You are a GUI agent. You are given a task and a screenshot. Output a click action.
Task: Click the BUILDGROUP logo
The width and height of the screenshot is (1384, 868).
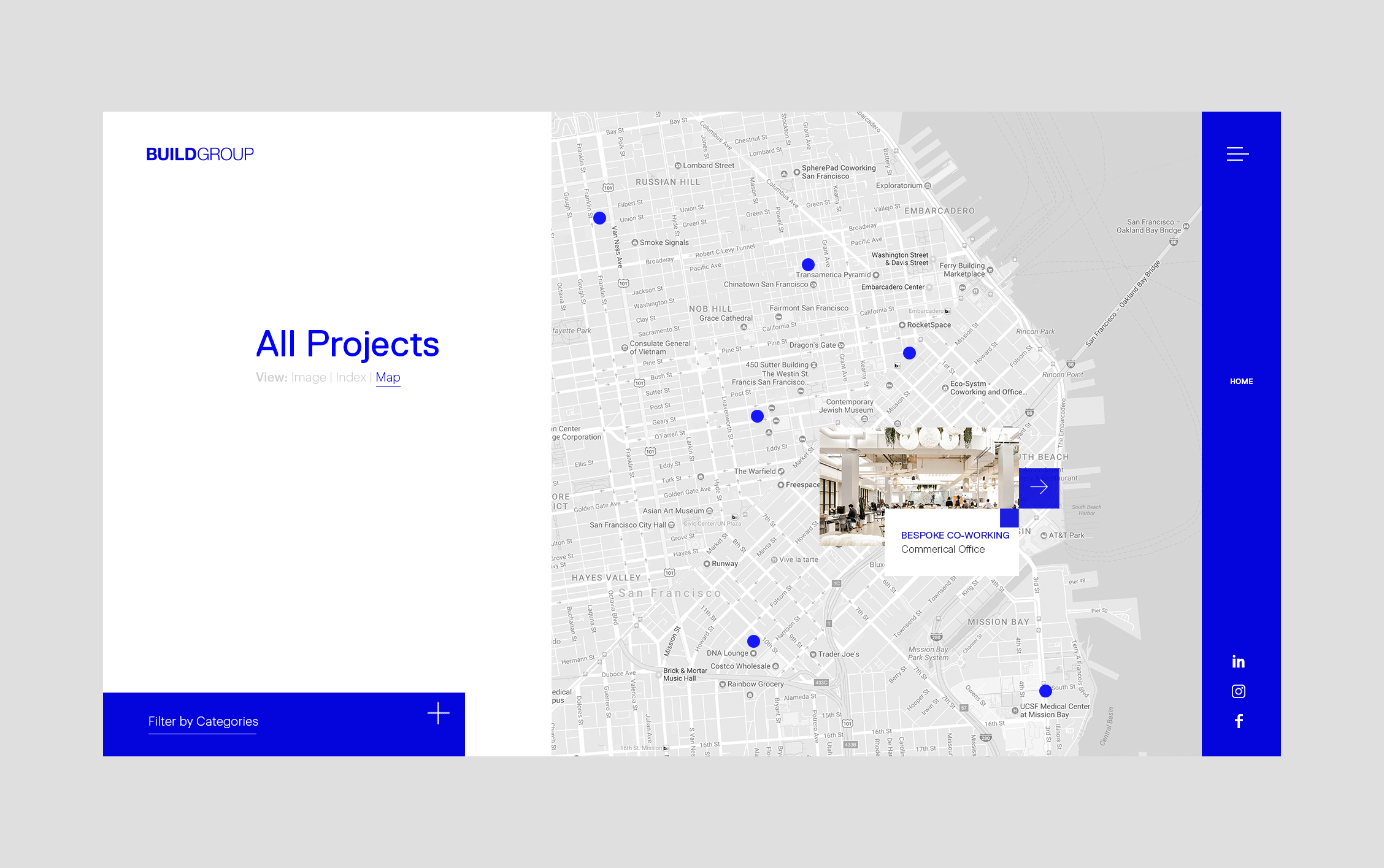(x=200, y=154)
